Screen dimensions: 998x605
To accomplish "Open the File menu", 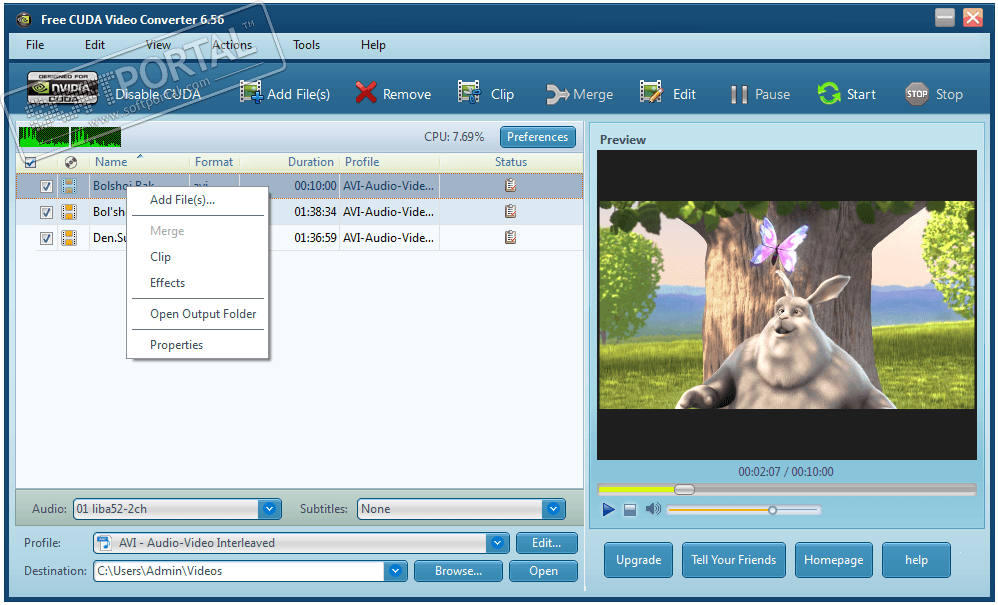I will 35,45.
